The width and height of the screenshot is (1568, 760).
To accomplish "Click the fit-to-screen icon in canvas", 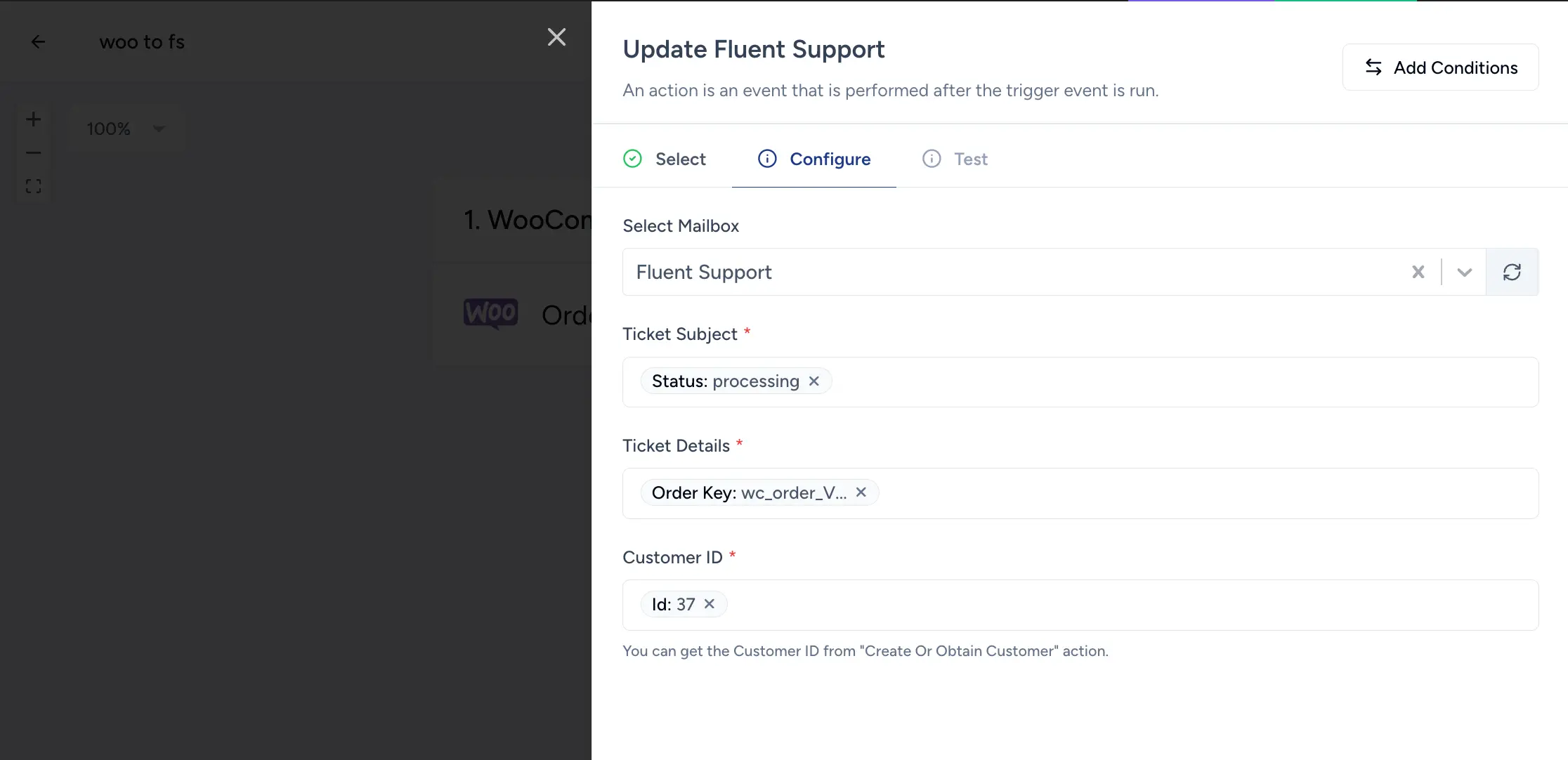I will coord(34,186).
